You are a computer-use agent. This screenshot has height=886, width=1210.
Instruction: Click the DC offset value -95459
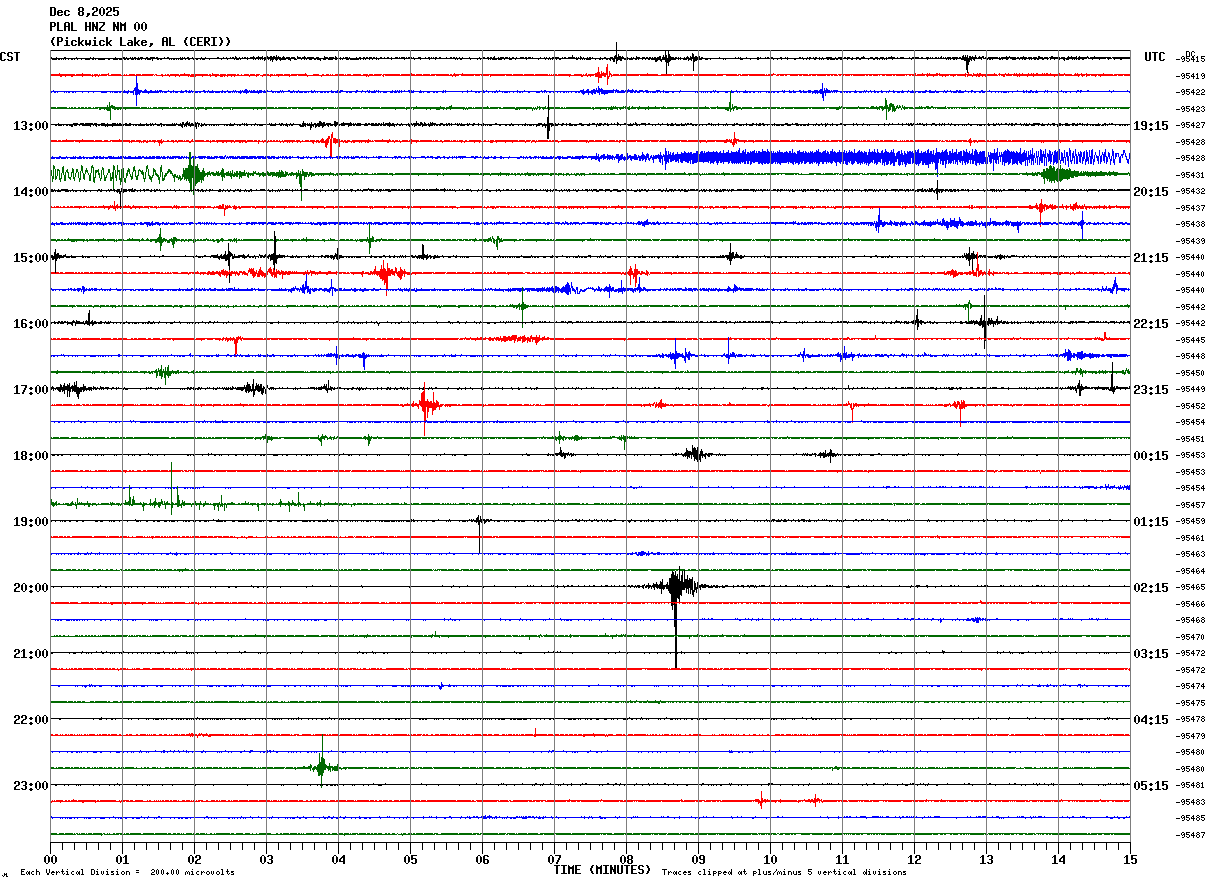1190,521
